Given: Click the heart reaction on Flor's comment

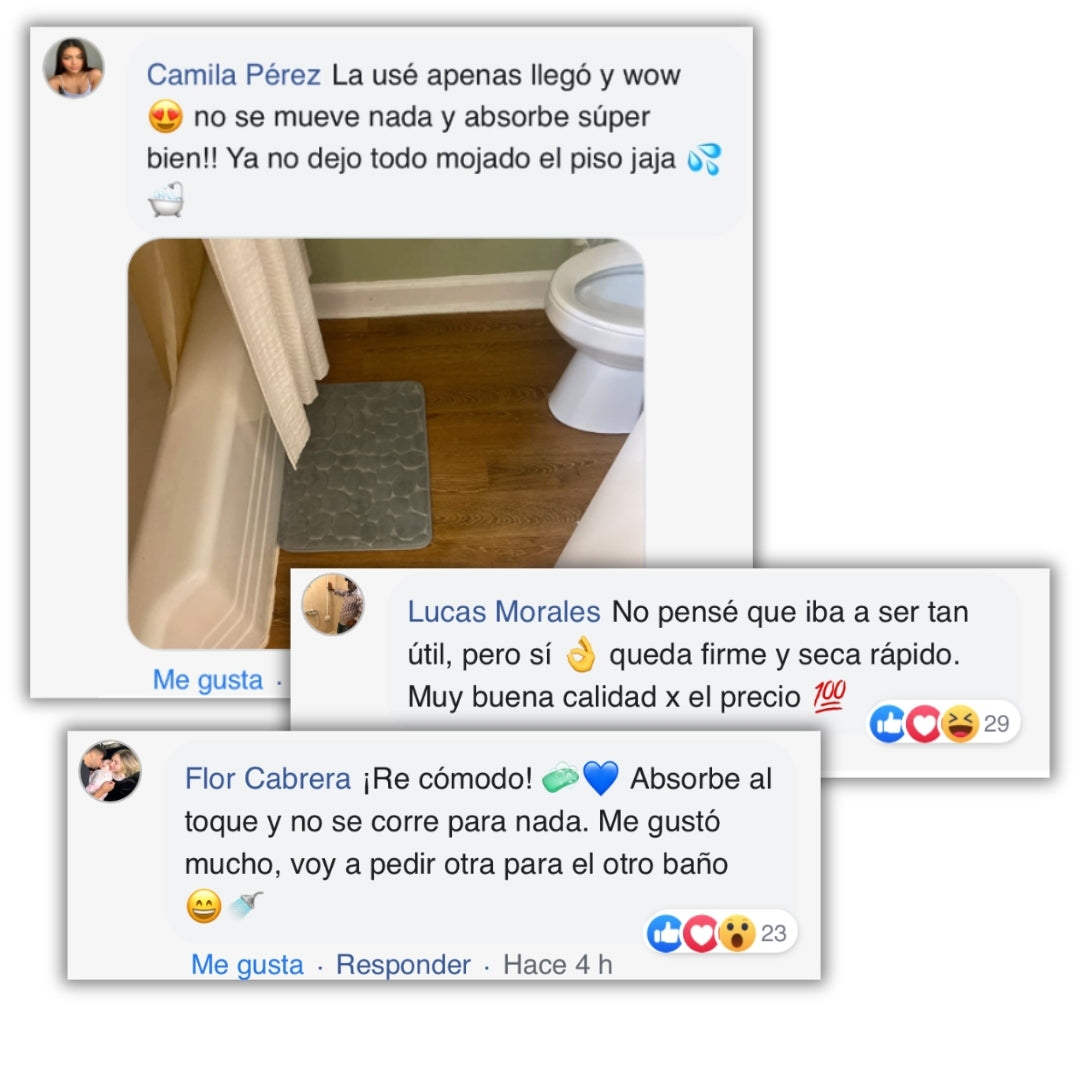Looking at the screenshot, I should pyautogui.click(x=701, y=933).
